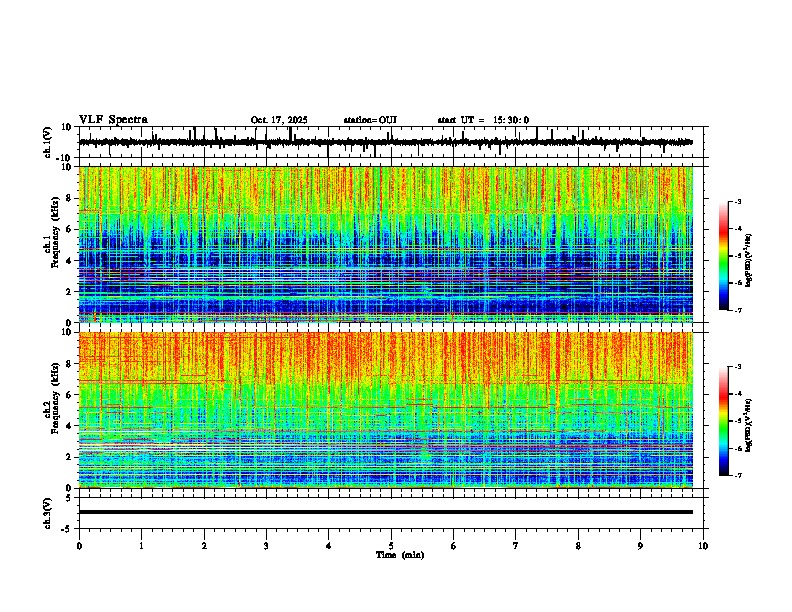Click the "1" tick label on time axis
The width and height of the screenshot is (792, 612).
tap(141, 546)
